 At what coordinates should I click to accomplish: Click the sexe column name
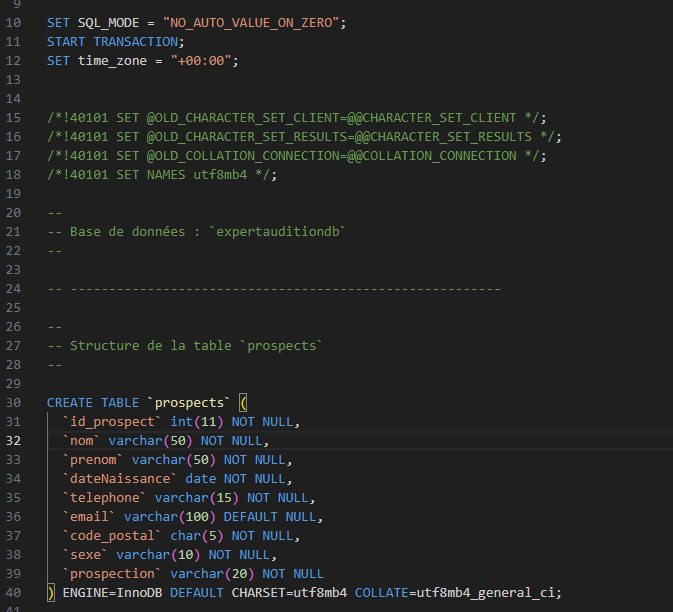pos(85,555)
